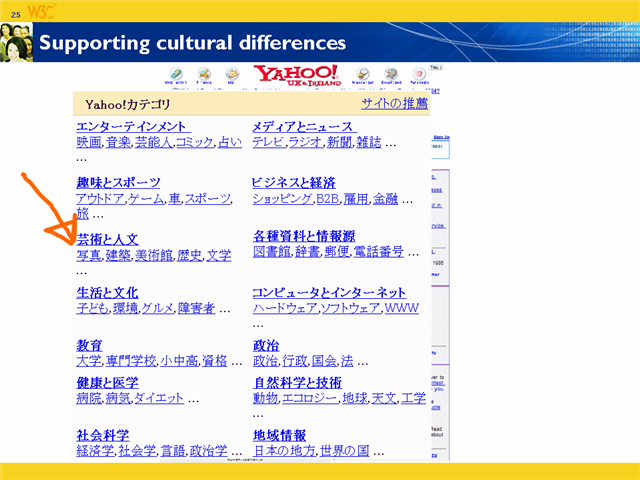The image size is (640, 480).
Task: Go to the 趣味とスポーツ category
Action: pyautogui.click(x=118, y=183)
